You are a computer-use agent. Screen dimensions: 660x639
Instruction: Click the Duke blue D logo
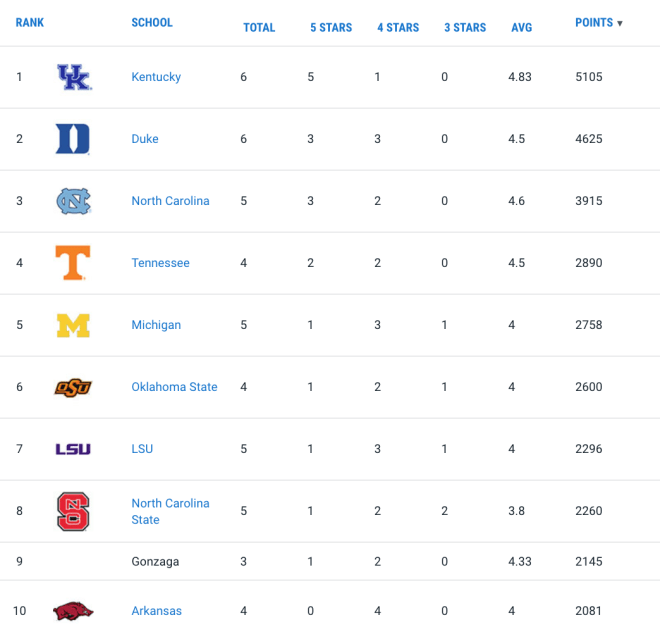(73, 139)
